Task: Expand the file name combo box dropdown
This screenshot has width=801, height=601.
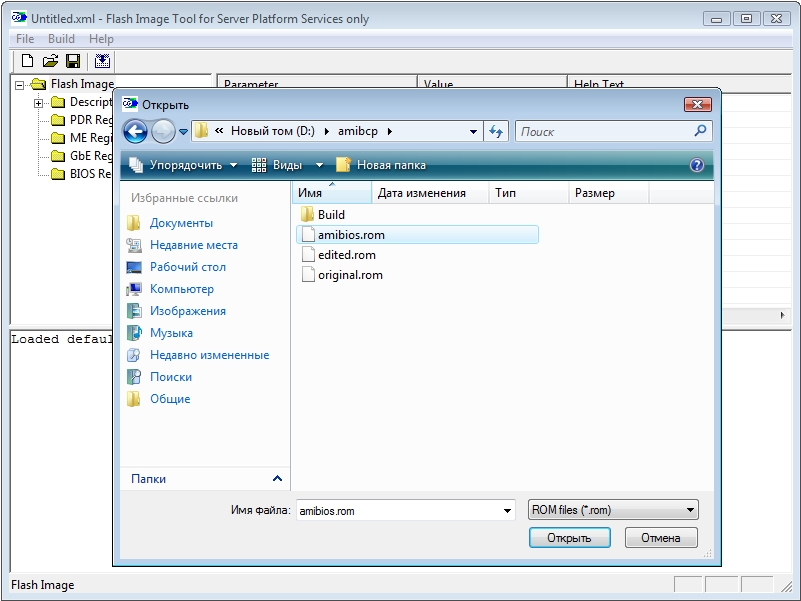Action: pyautogui.click(x=507, y=510)
